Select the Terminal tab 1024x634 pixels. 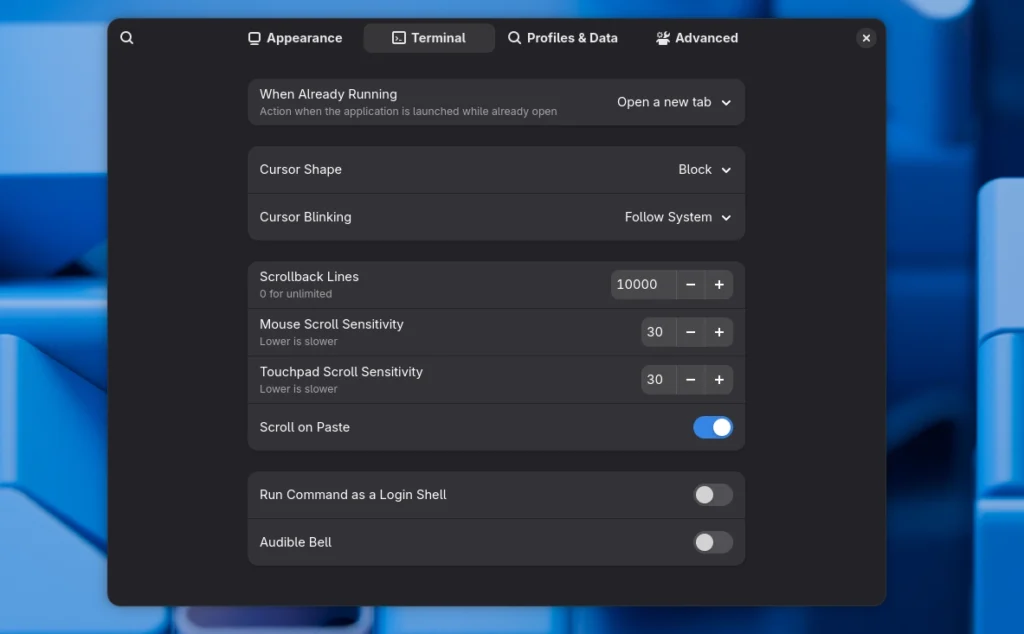pyautogui.click(x=429, y=38)
